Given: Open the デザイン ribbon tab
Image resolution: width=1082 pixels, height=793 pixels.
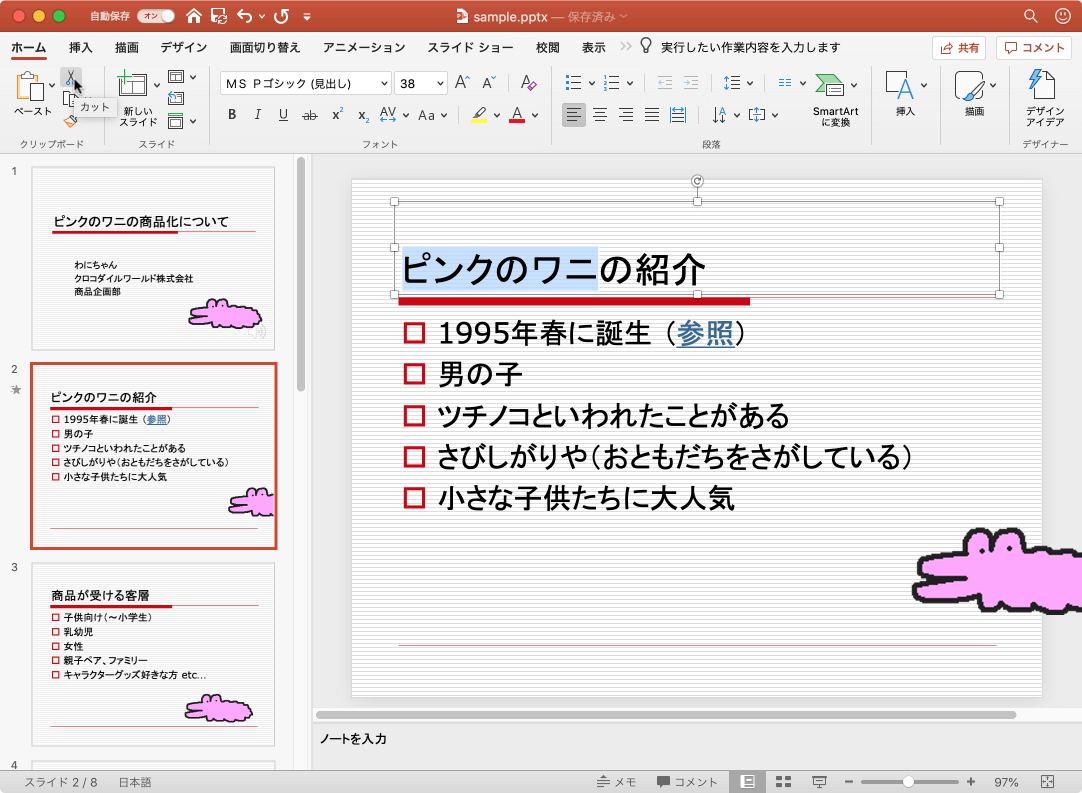Looking at the screenshot, I should pos(184,47).
